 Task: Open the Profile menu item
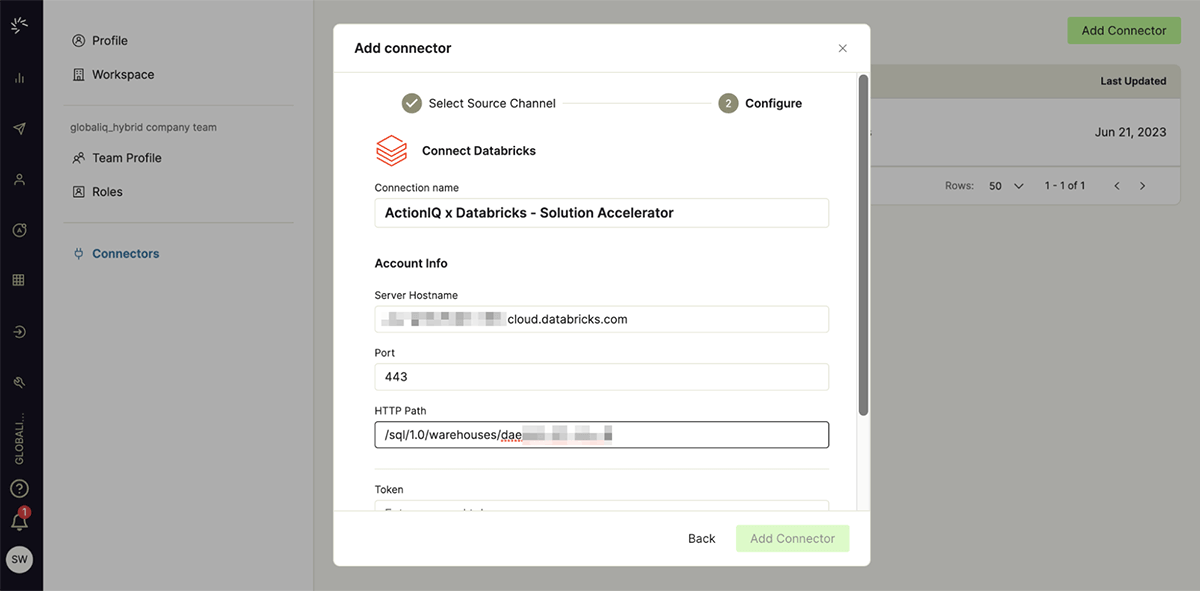110,41
